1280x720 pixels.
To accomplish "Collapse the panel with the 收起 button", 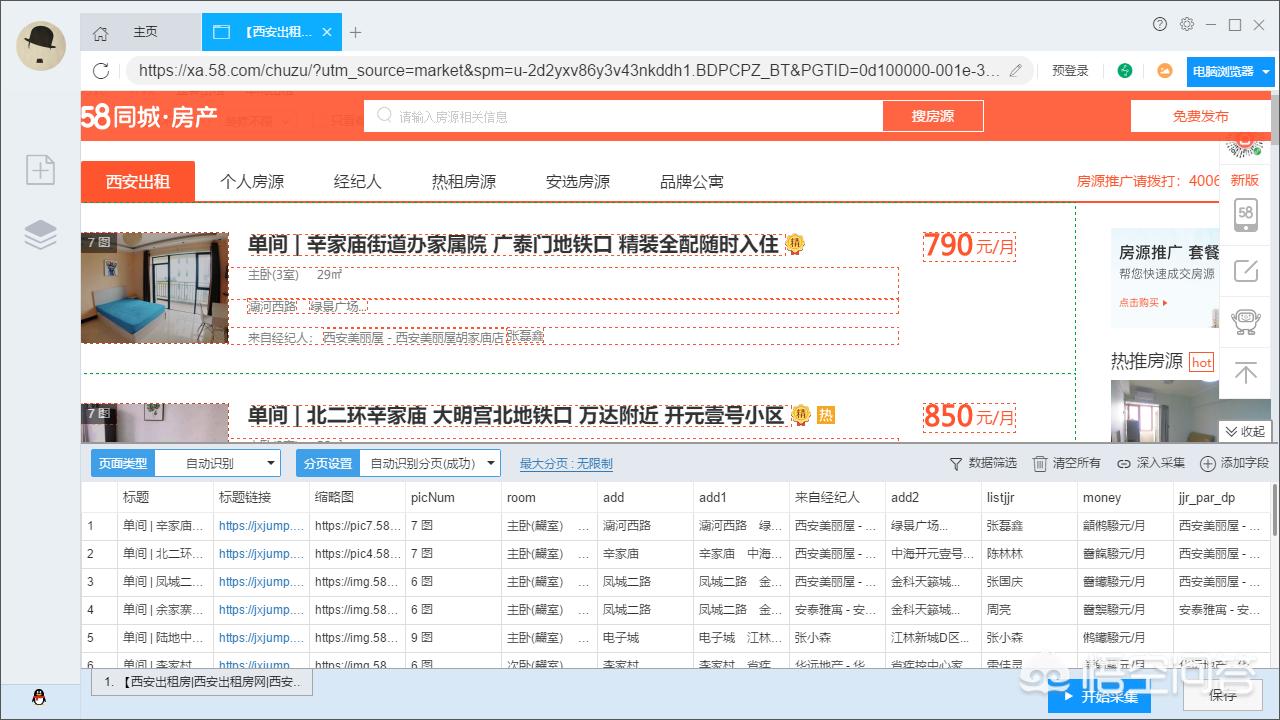I will (1245, 431).
